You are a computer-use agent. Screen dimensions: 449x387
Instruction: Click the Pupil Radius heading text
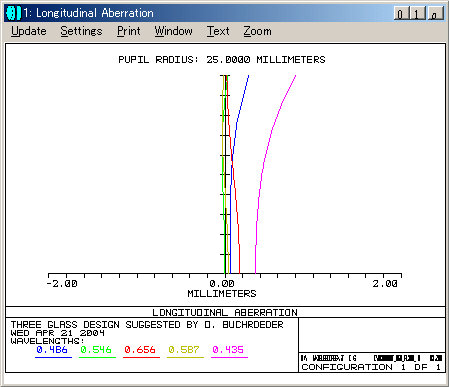click(x=222, y=60)
